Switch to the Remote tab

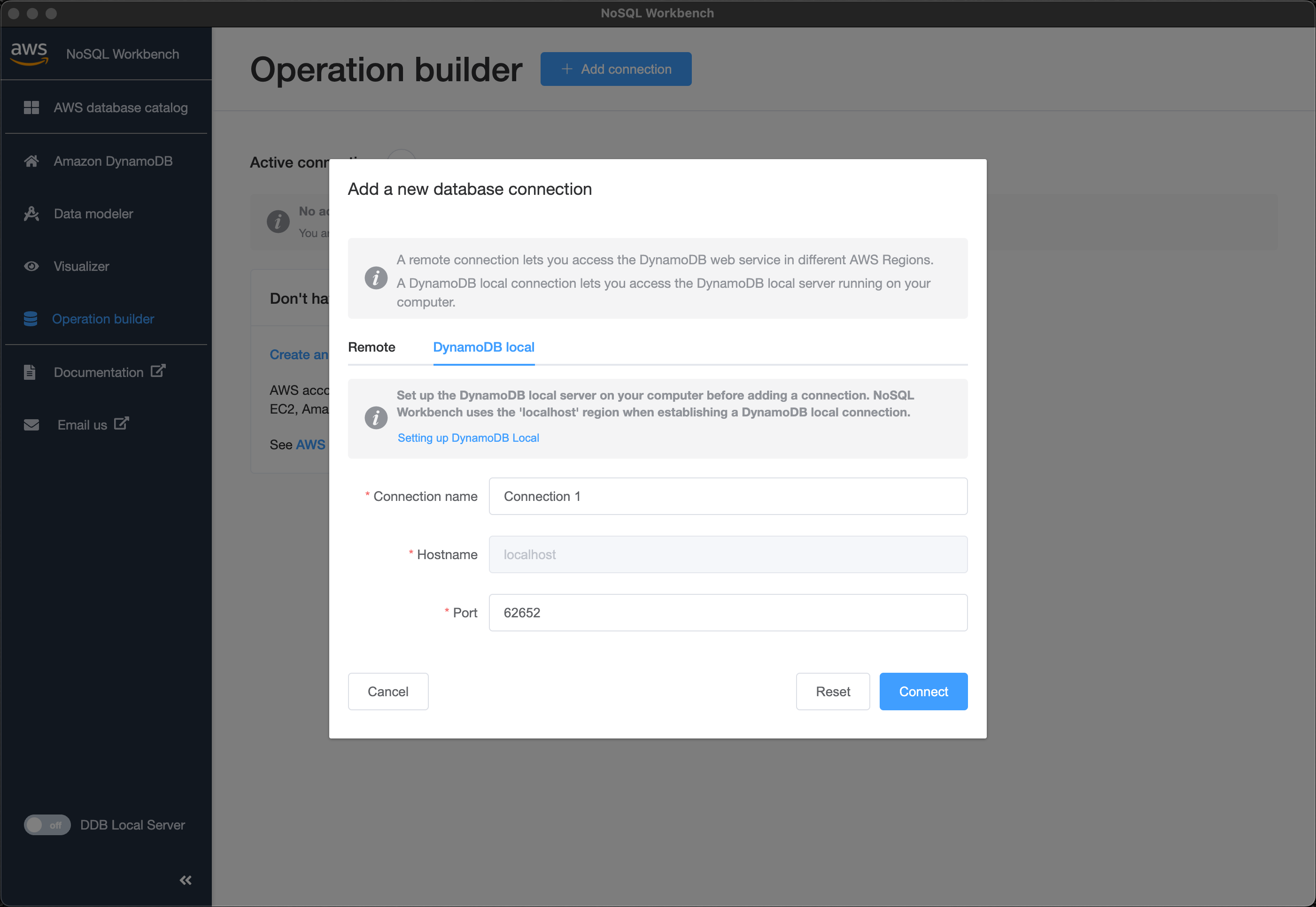tap(372, 347)
